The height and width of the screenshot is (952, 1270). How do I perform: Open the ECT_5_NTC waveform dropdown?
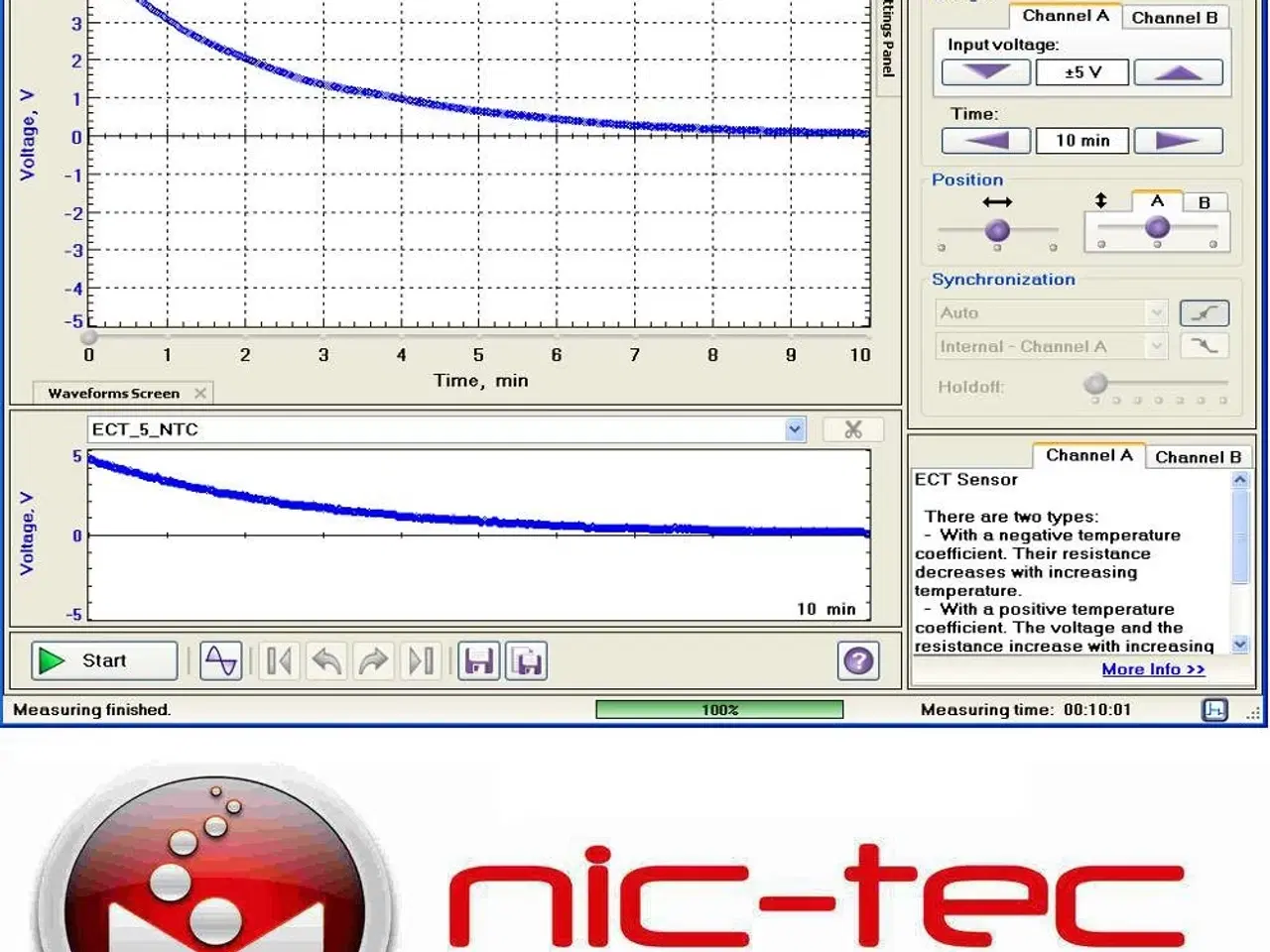[x=795, y=429]
